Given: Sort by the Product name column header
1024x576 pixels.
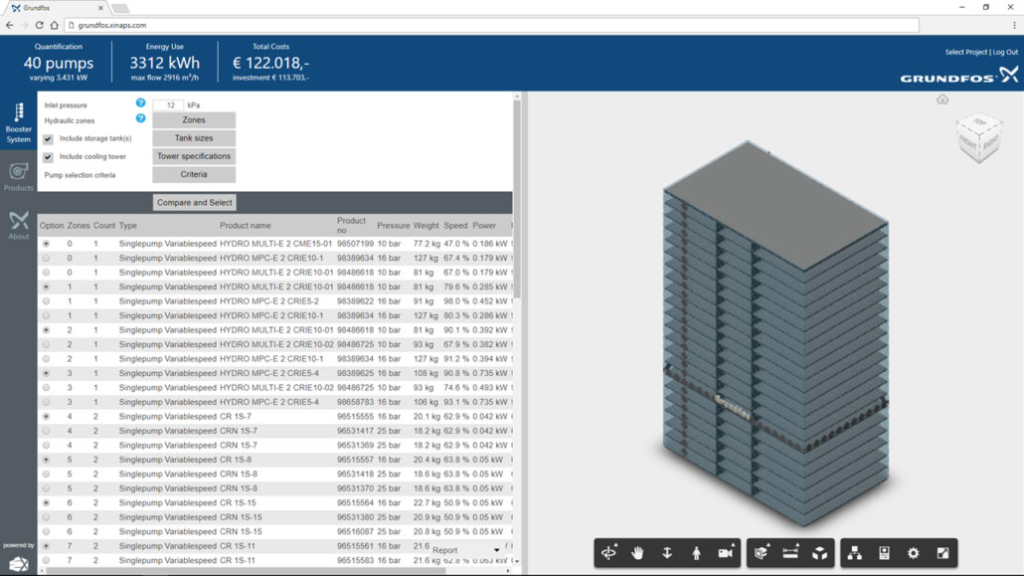Looking at the screenshot, I should (x=245, y=225).
